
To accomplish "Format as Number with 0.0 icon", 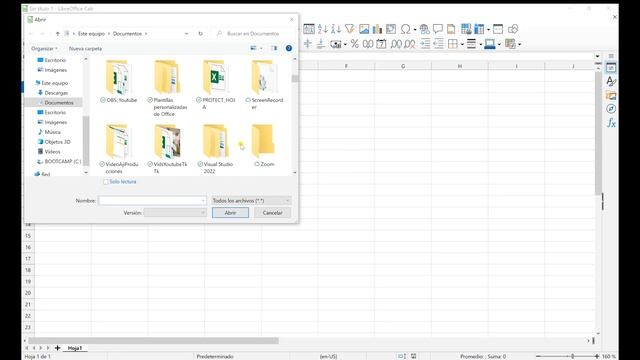I will coord(368,44).
